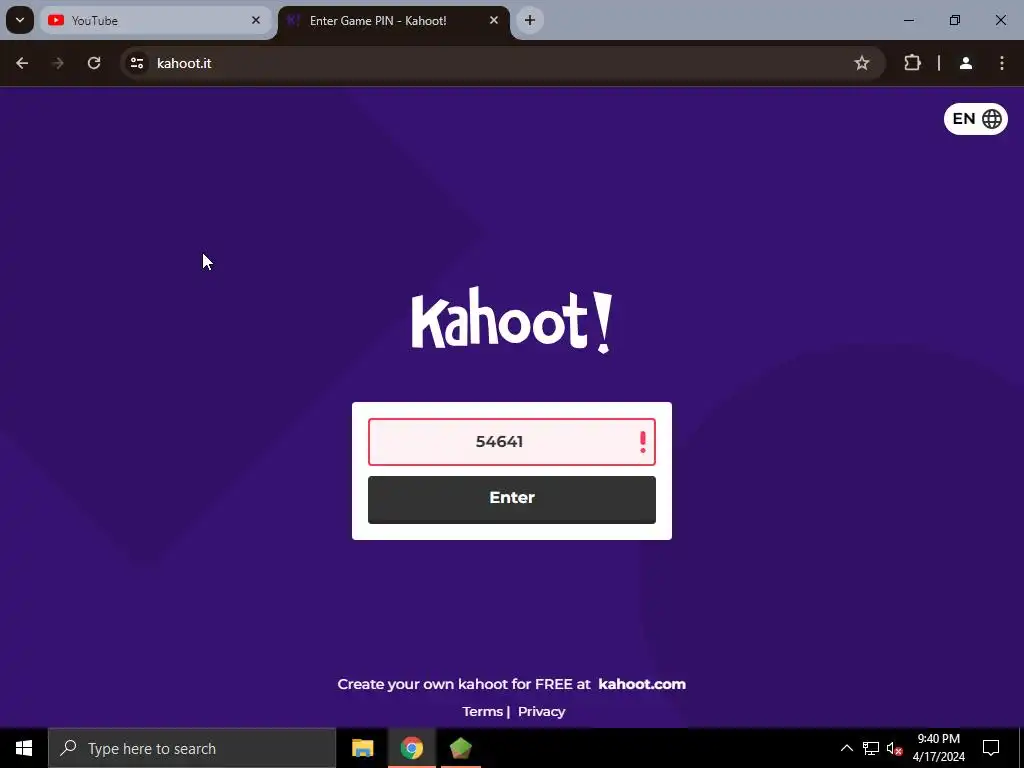Click the forward navigation arrow
The image size is (1024, 768).
pos(58,63)
